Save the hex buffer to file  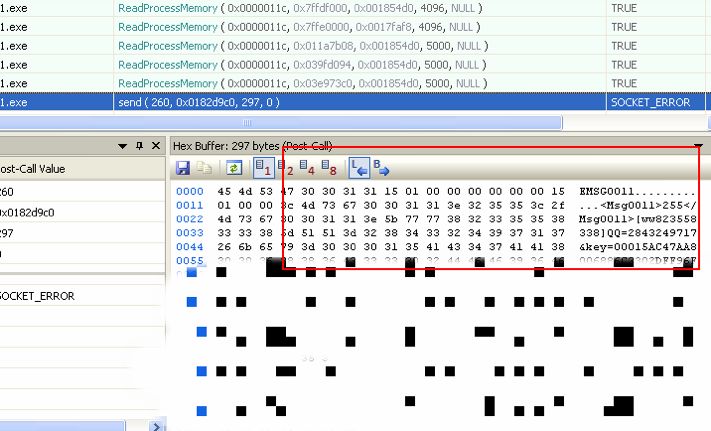pyautogui.click(x=183, y=168)
